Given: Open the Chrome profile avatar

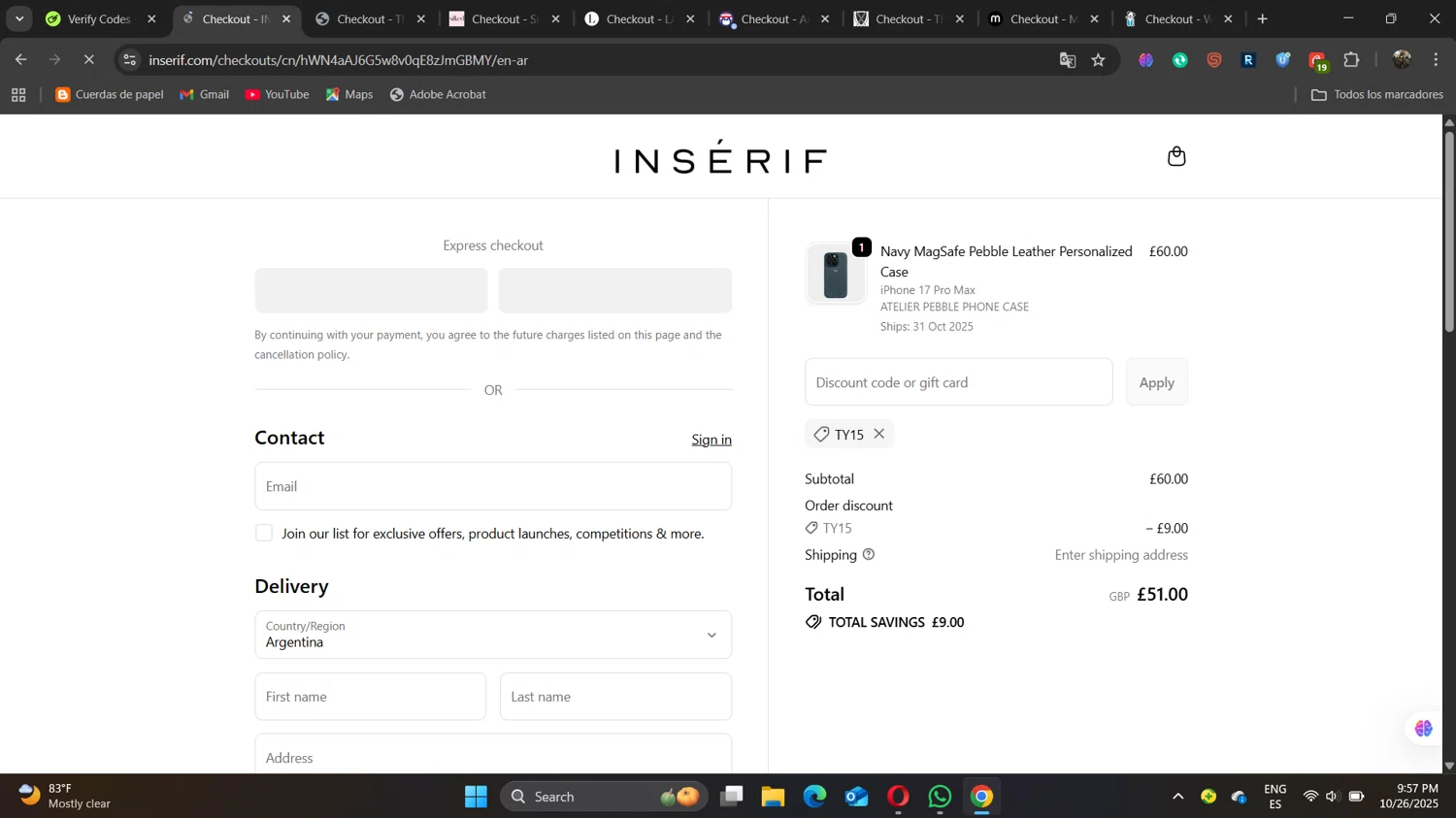Looking at the screenshot, I should (1402, 60).
